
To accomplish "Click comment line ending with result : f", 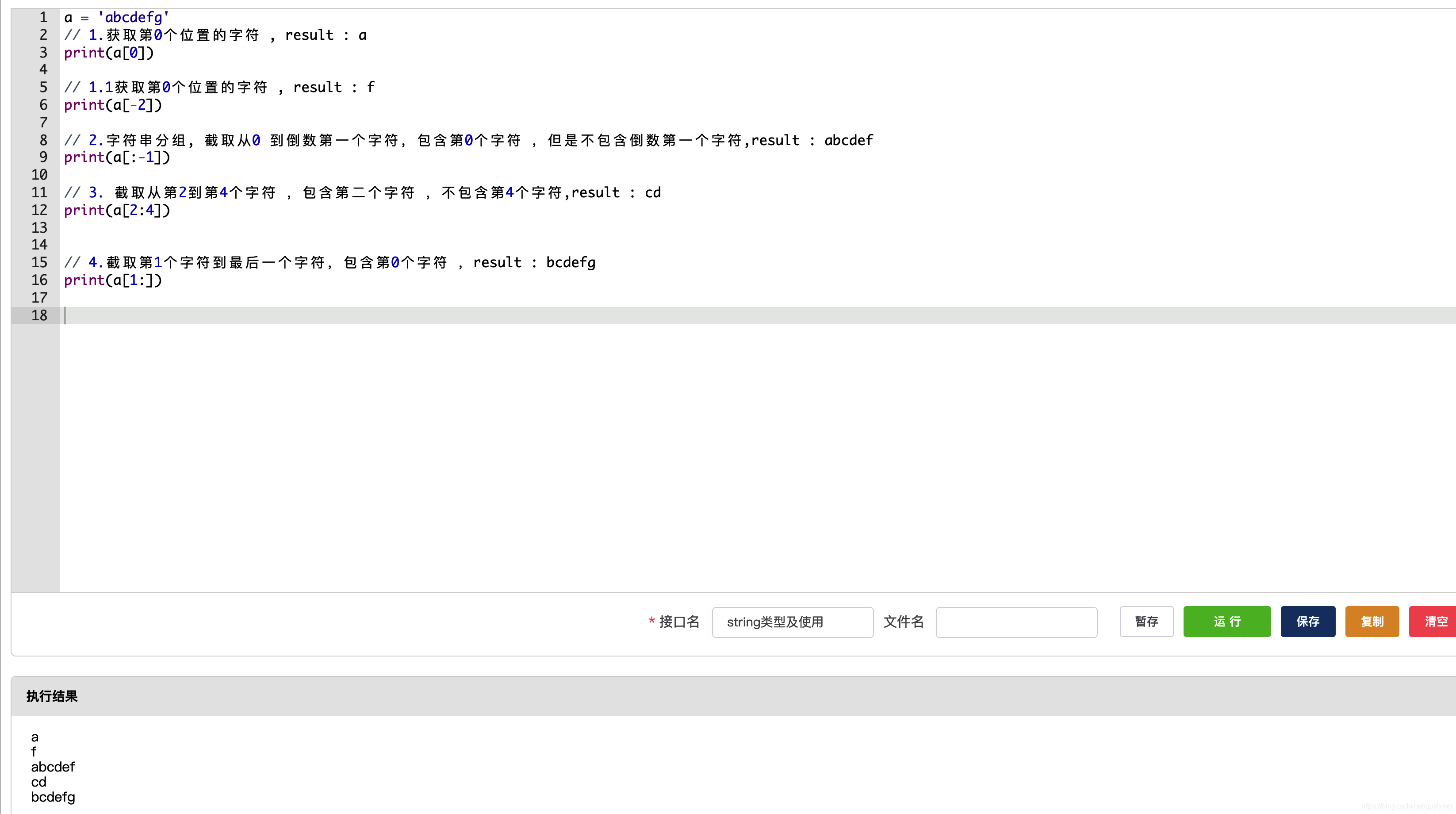I will (219, 88).
